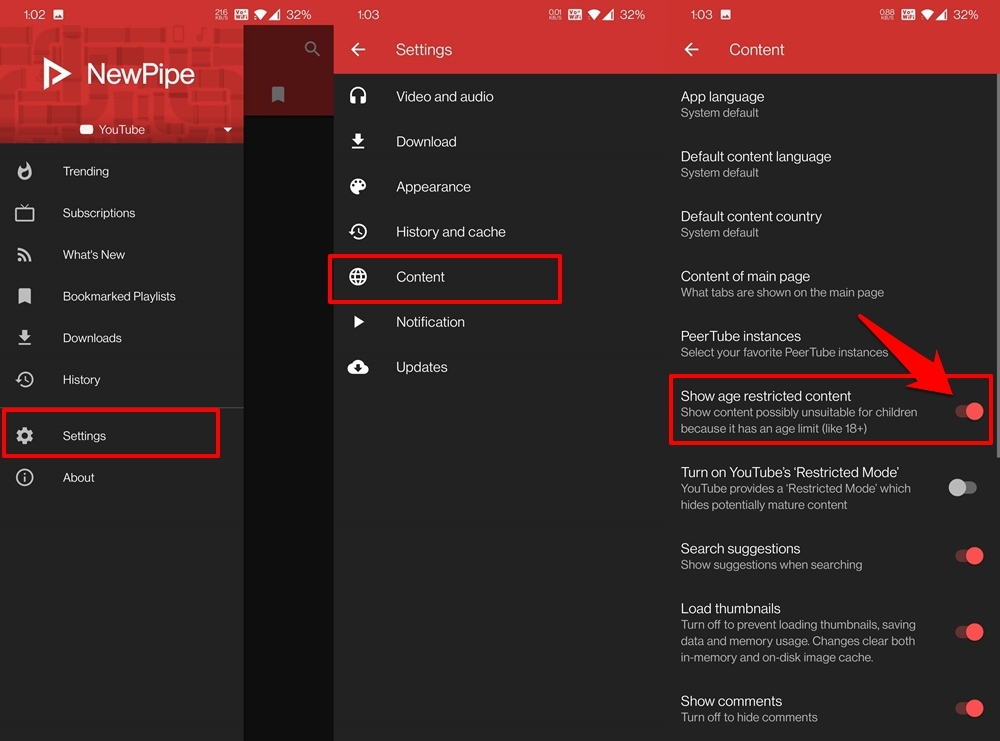
Task: Tap the What's New feed icon
Action: coord(24,254)
